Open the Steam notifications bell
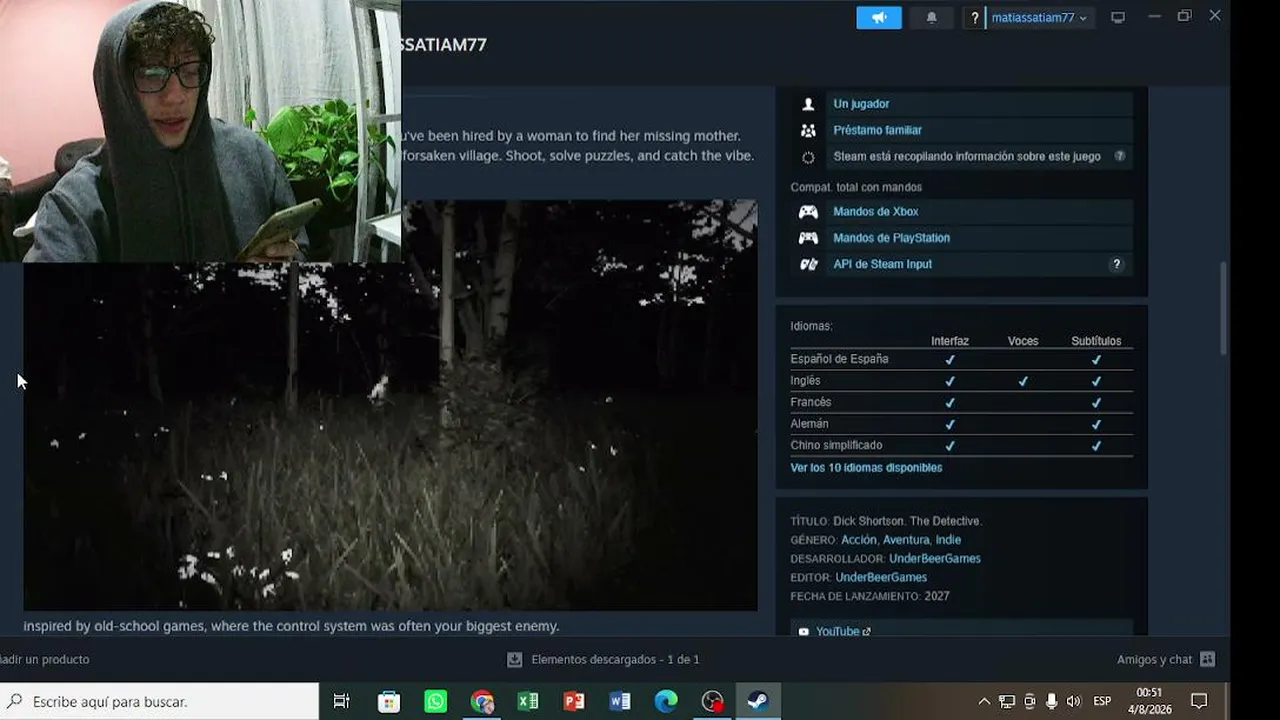The image size is (1280, 720). [932, 18]
